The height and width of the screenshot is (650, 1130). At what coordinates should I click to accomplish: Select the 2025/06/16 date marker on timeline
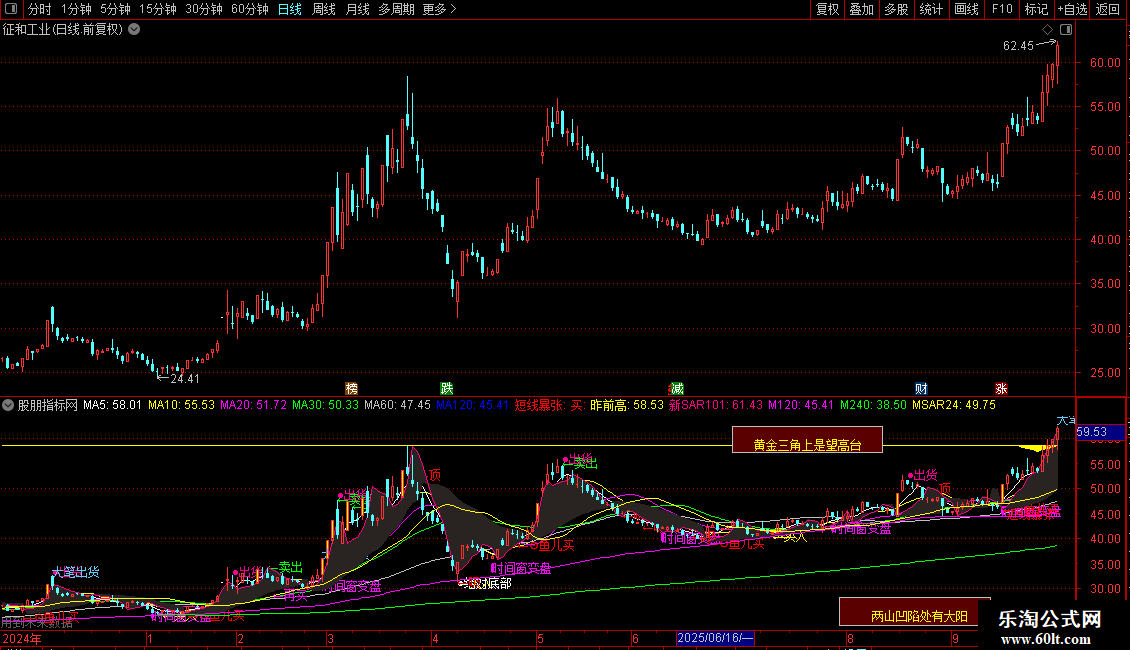(715, 637)
